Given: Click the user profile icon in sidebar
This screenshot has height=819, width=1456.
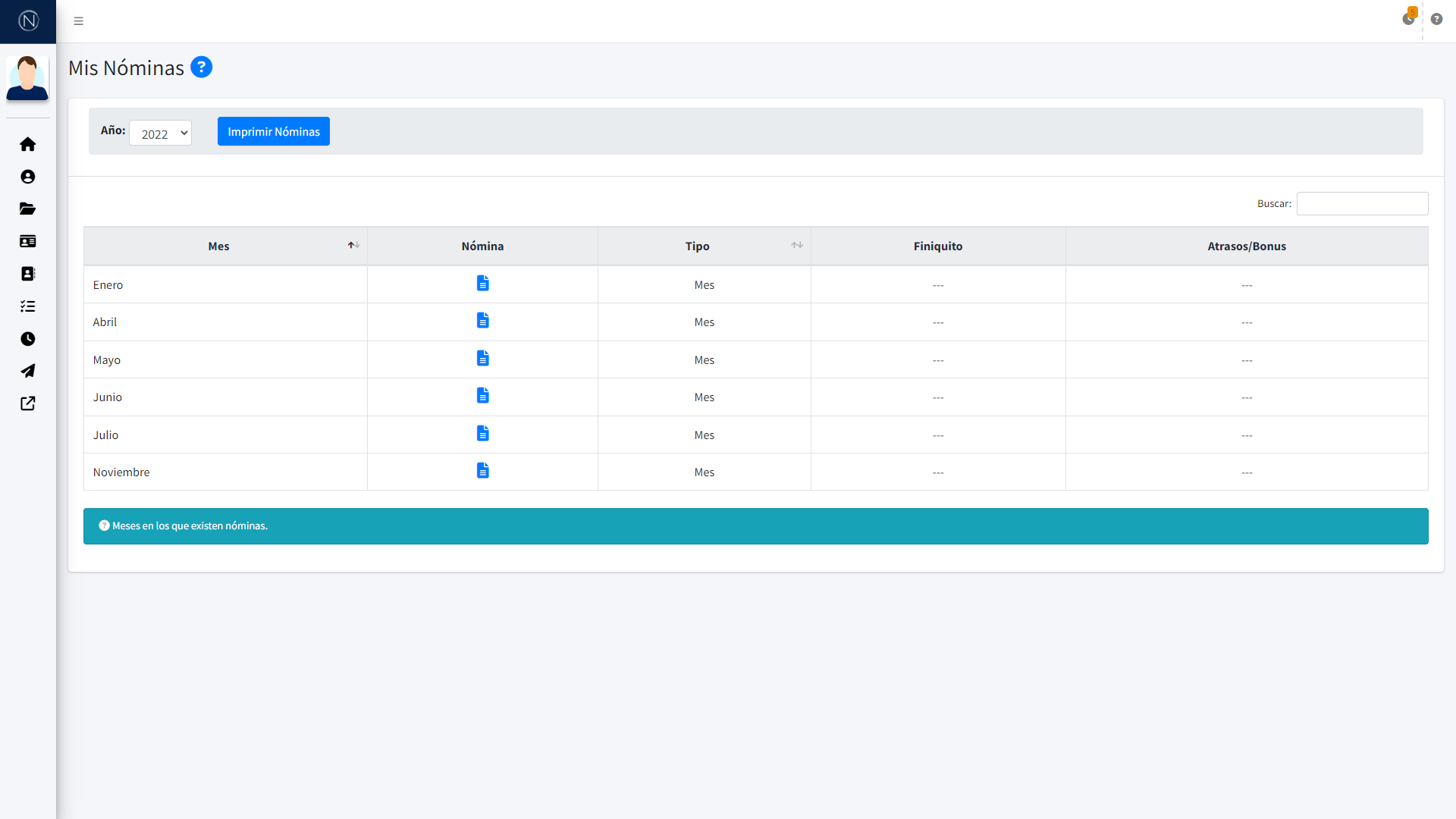Looking at the screenshot, I should [28, 177].
